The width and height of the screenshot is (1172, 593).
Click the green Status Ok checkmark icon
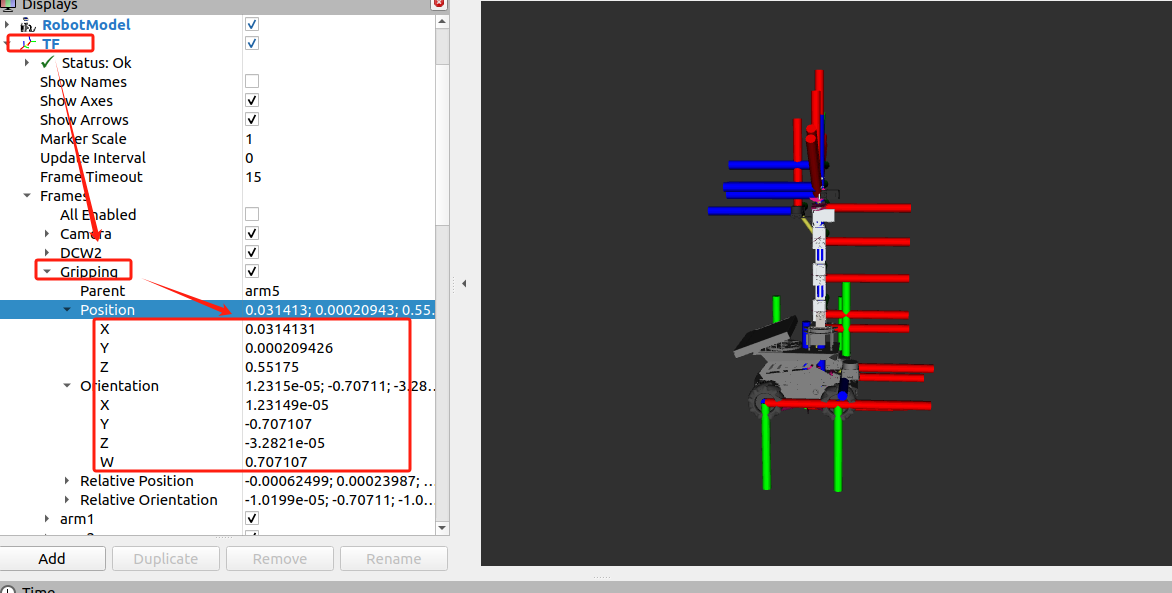click(x=48, y=62)
